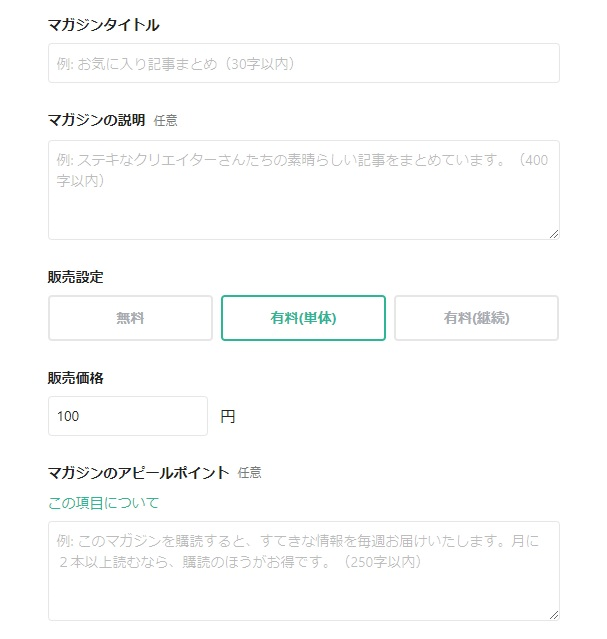Click the 任意 tag beside マガジンの説明
Image resolution: width=607 pixels, height=639 pixels.
(166, 121)
